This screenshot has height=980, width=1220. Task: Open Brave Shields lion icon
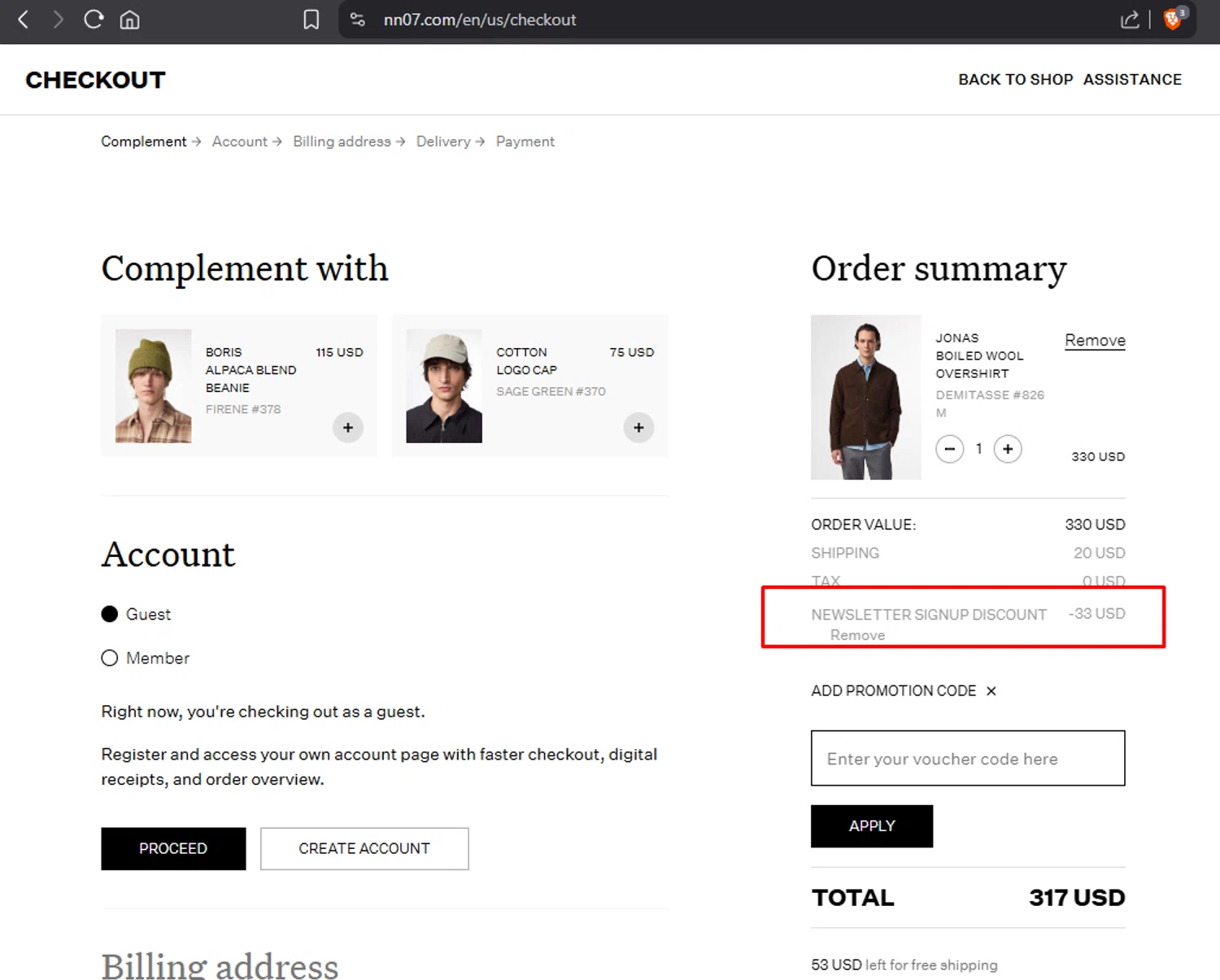1173,20
